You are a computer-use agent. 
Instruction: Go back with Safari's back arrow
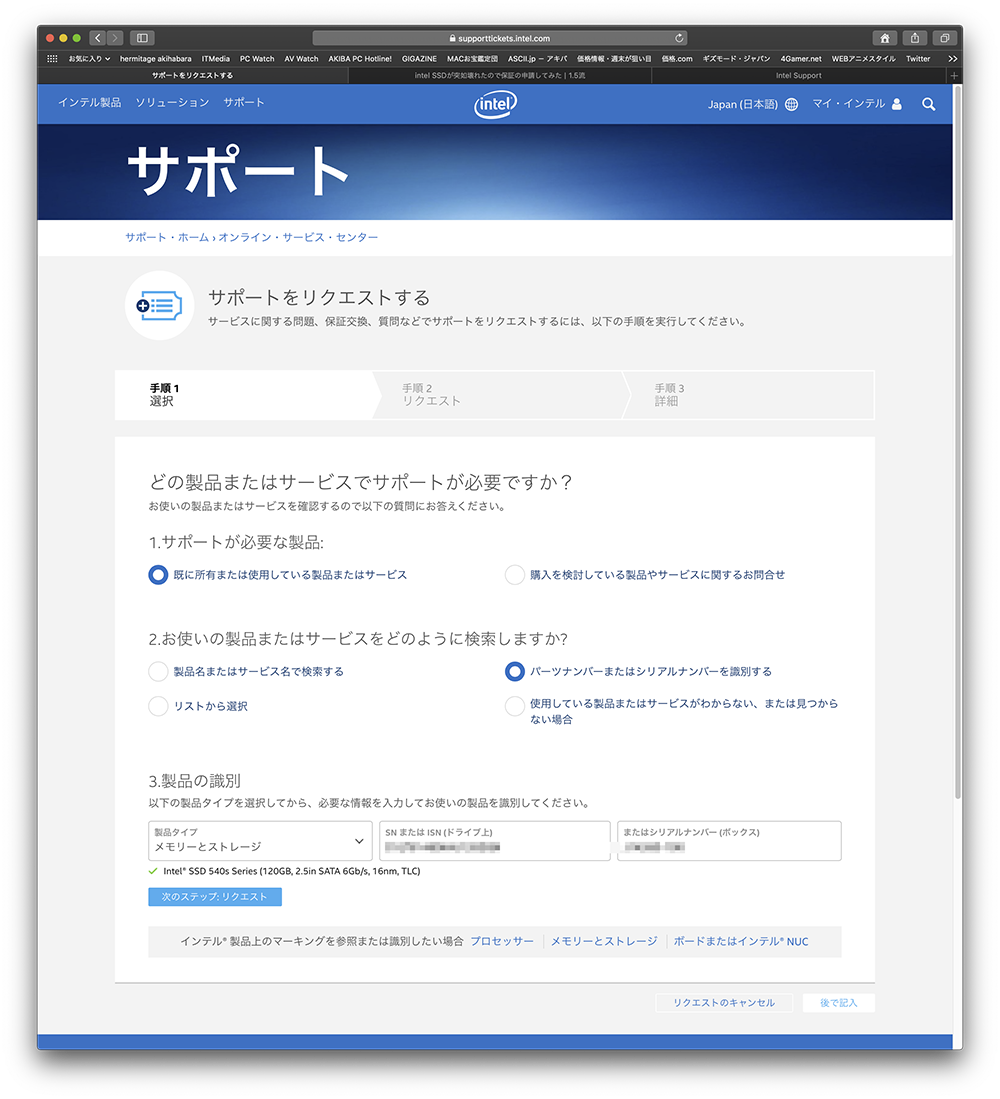click(x=97, y=38)
